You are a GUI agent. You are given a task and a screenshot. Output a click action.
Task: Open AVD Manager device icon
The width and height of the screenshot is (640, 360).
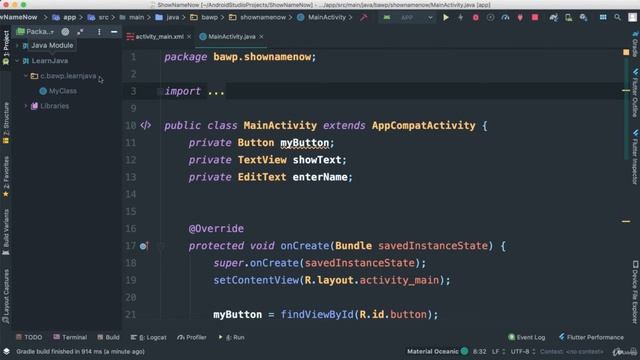click(x=568, y=18)
